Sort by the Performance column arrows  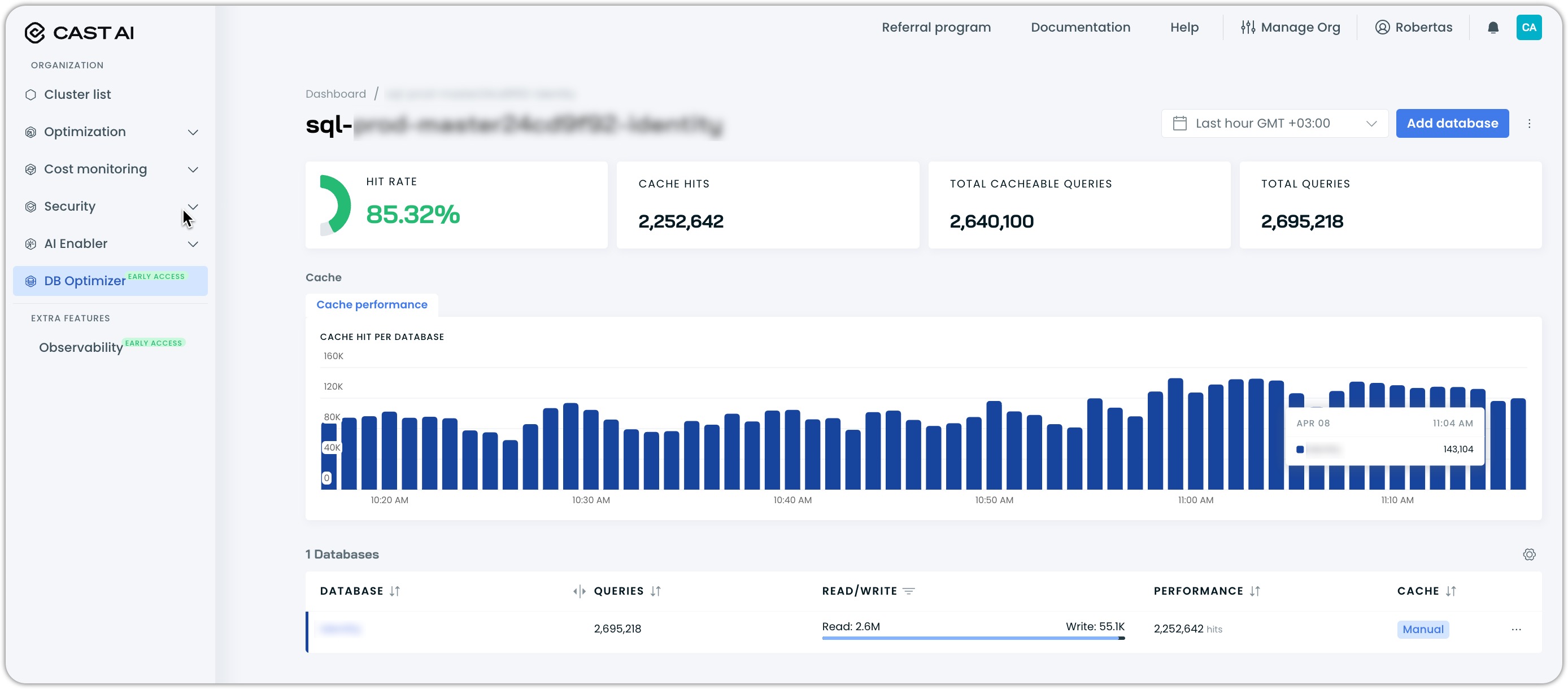(x=1255, y=590)
